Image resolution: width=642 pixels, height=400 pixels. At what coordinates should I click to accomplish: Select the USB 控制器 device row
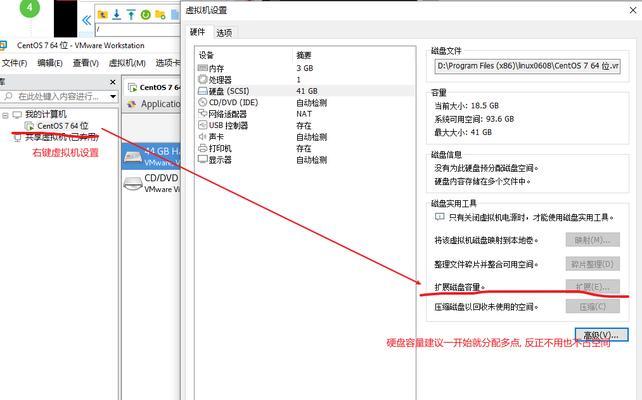coord(305,125)
